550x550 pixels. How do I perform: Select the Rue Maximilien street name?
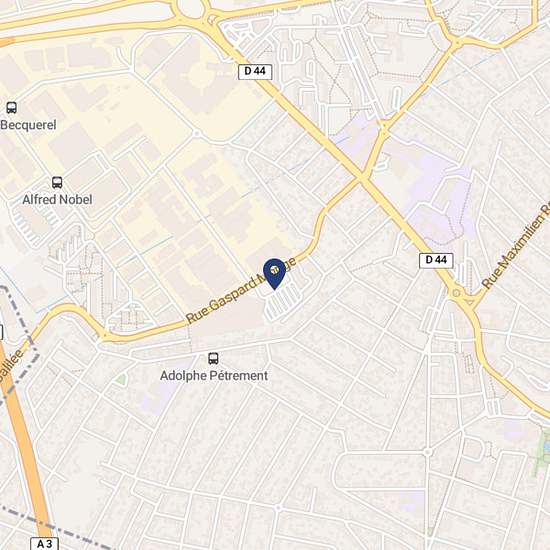coord(516,246)
